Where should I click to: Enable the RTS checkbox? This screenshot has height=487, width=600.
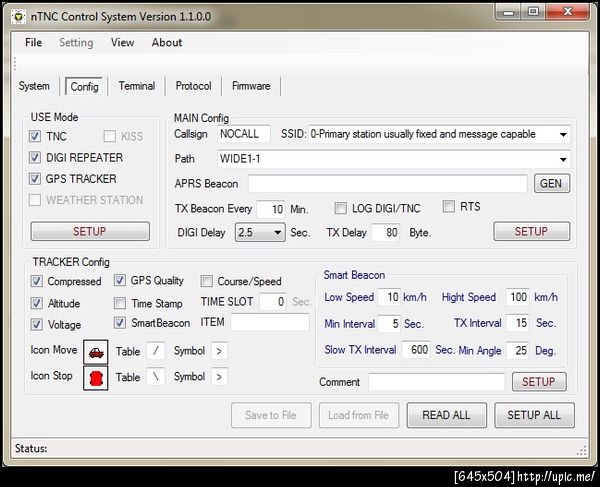(x=449, y=207)
